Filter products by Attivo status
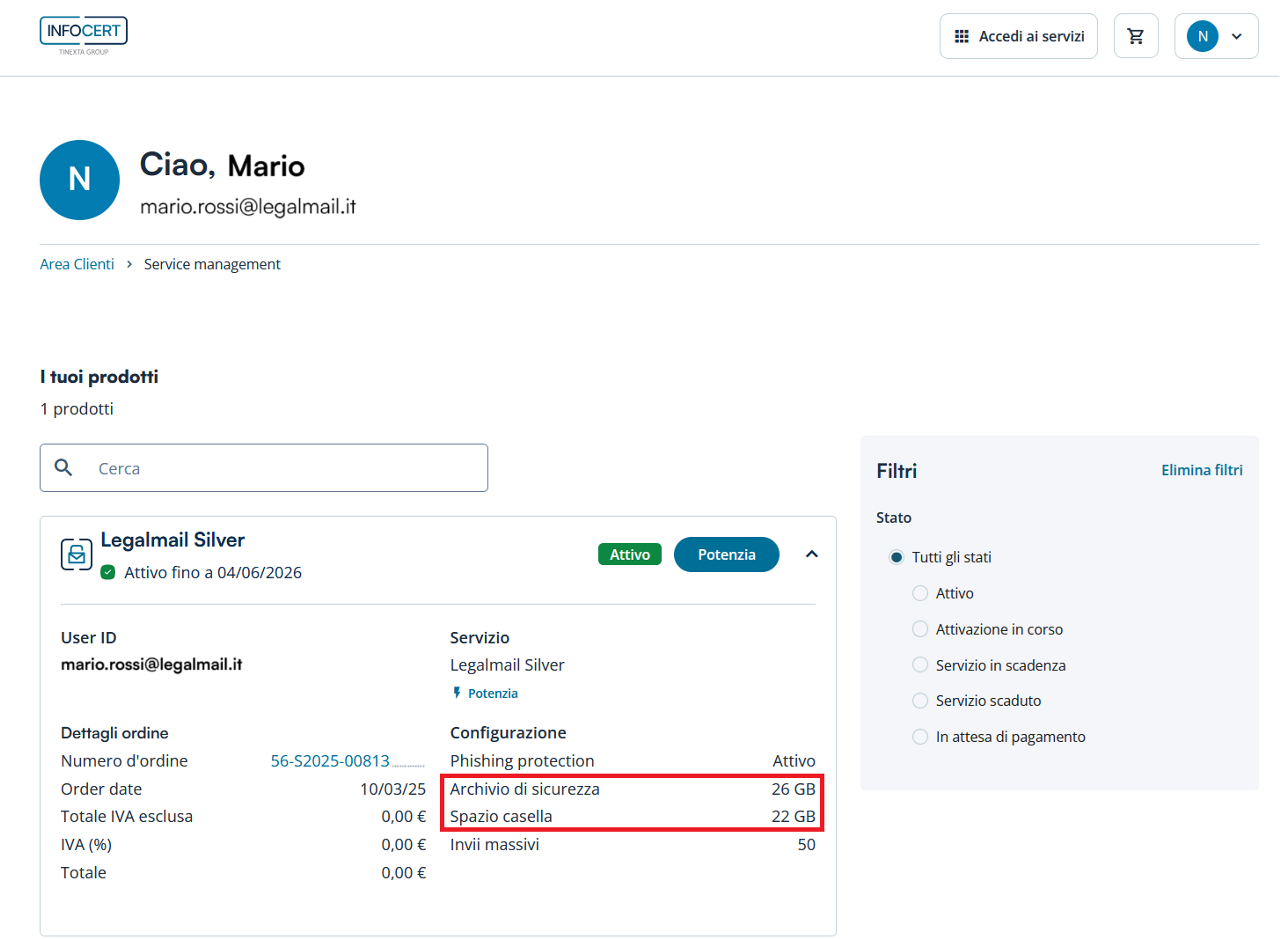1280x939 pixels. click(x=920, y=593)
